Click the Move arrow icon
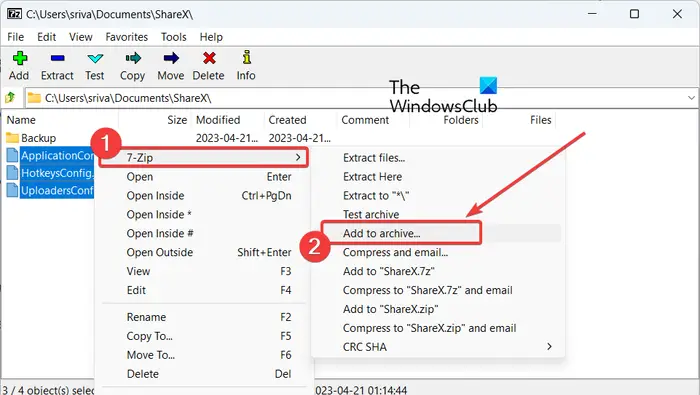700x395 pixels. point(171,58)
